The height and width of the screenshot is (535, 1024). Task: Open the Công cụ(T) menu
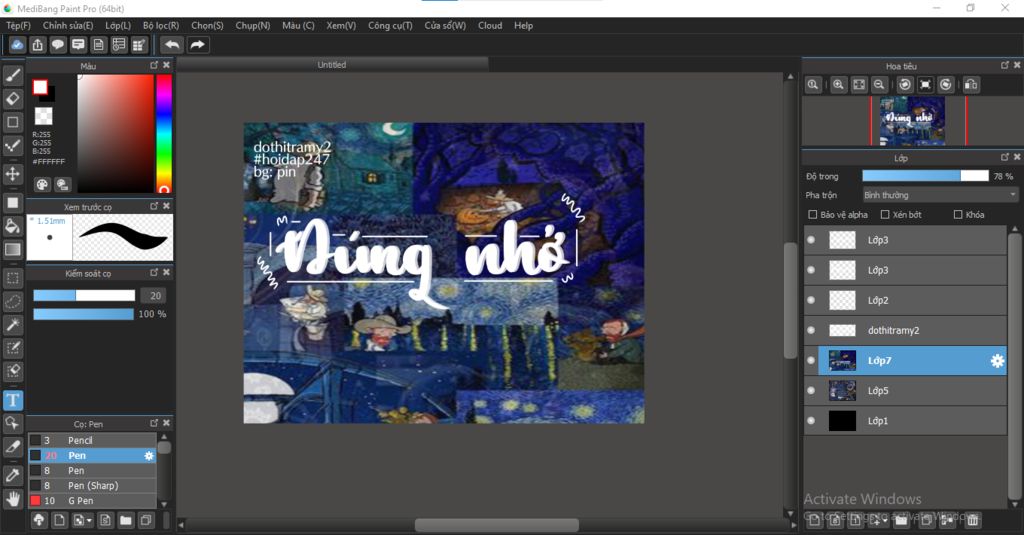click(x=391, y=25)
